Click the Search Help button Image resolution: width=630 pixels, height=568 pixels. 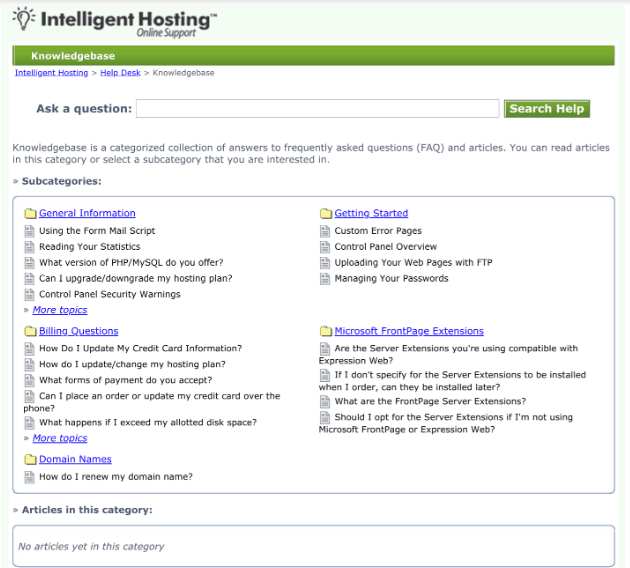[x=547, y=109]
